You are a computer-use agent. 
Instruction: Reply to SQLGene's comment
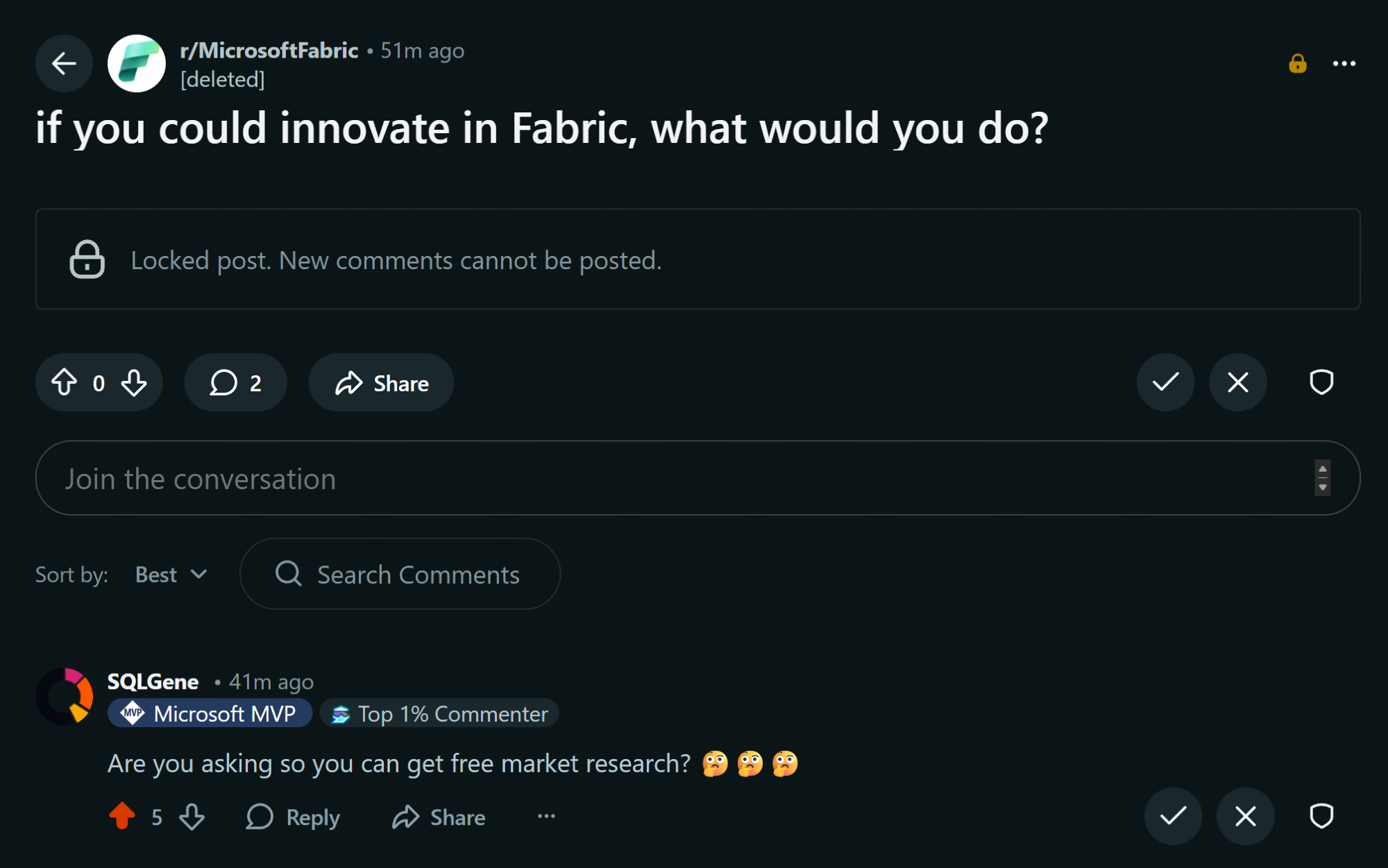[294, 817]
